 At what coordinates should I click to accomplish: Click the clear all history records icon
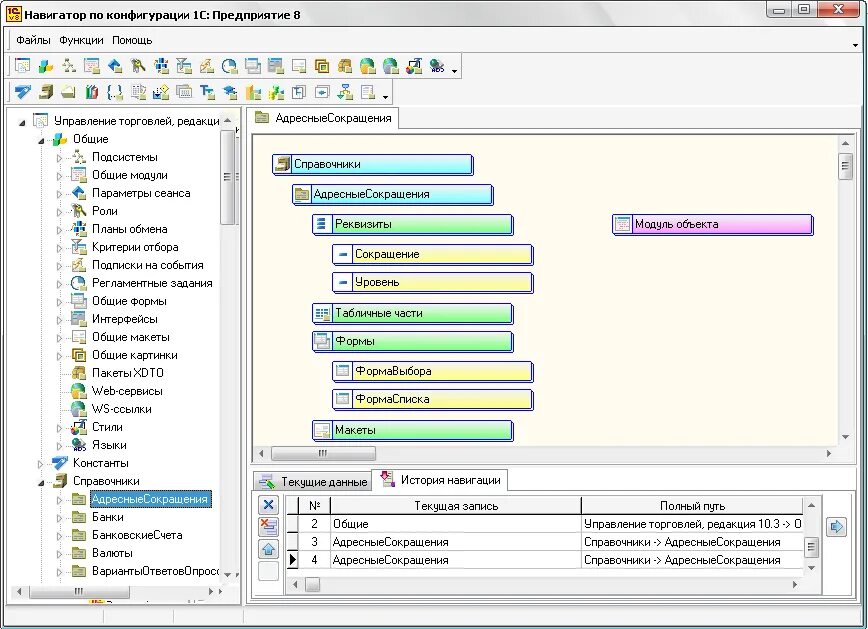point(268,526)
